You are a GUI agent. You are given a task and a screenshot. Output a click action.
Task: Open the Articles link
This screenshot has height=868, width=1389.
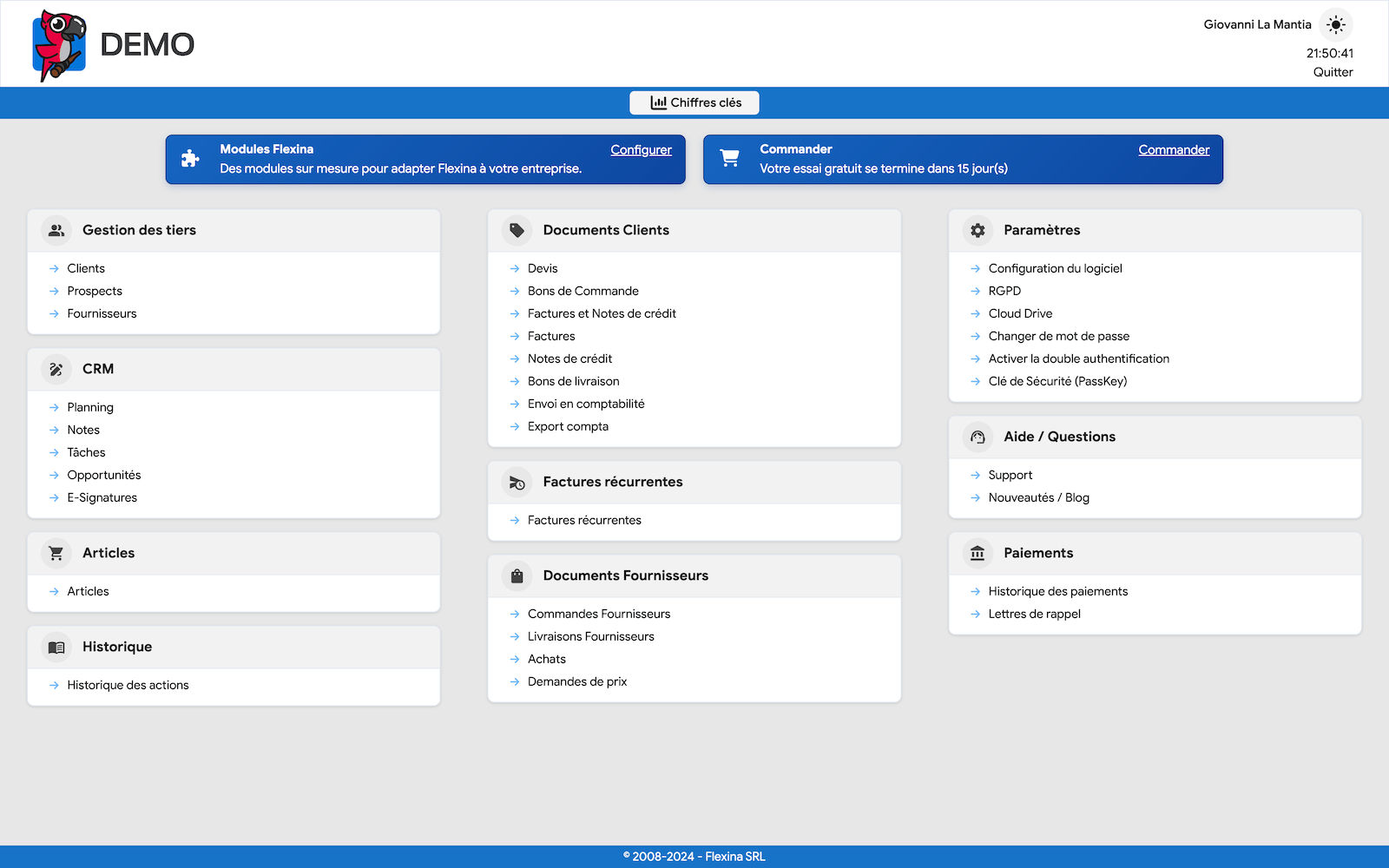click(88, 591)
